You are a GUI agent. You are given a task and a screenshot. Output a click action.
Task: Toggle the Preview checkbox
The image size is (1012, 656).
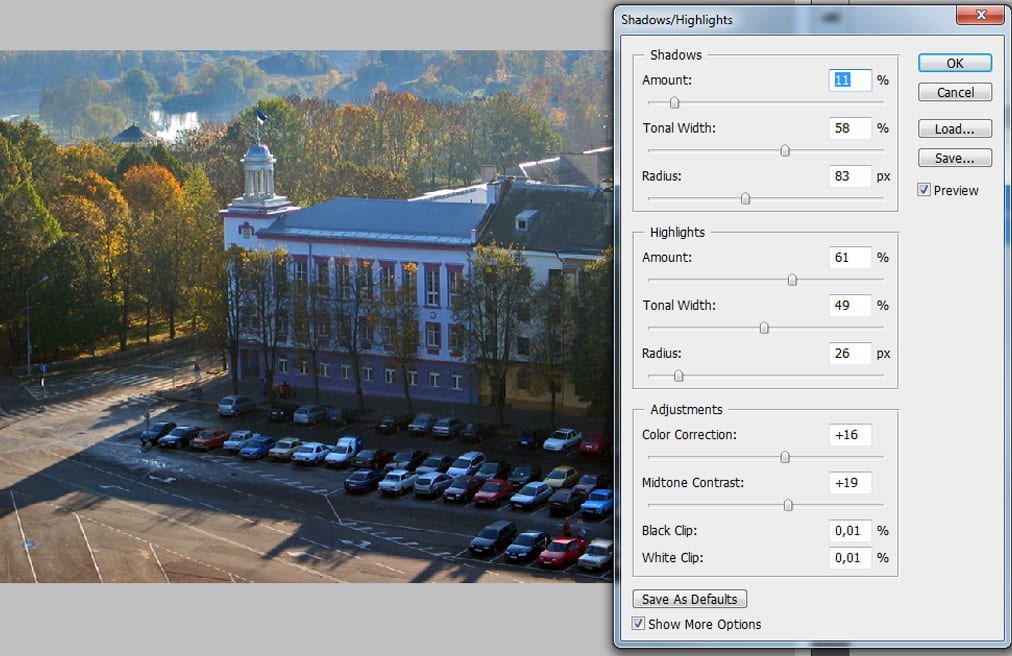(924, 190)
